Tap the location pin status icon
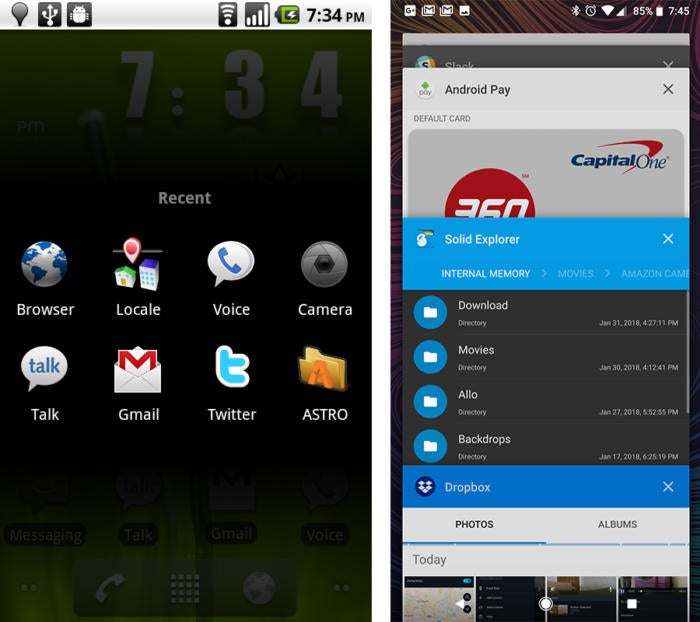Screen dimensions: 700x622 point(19,14)
